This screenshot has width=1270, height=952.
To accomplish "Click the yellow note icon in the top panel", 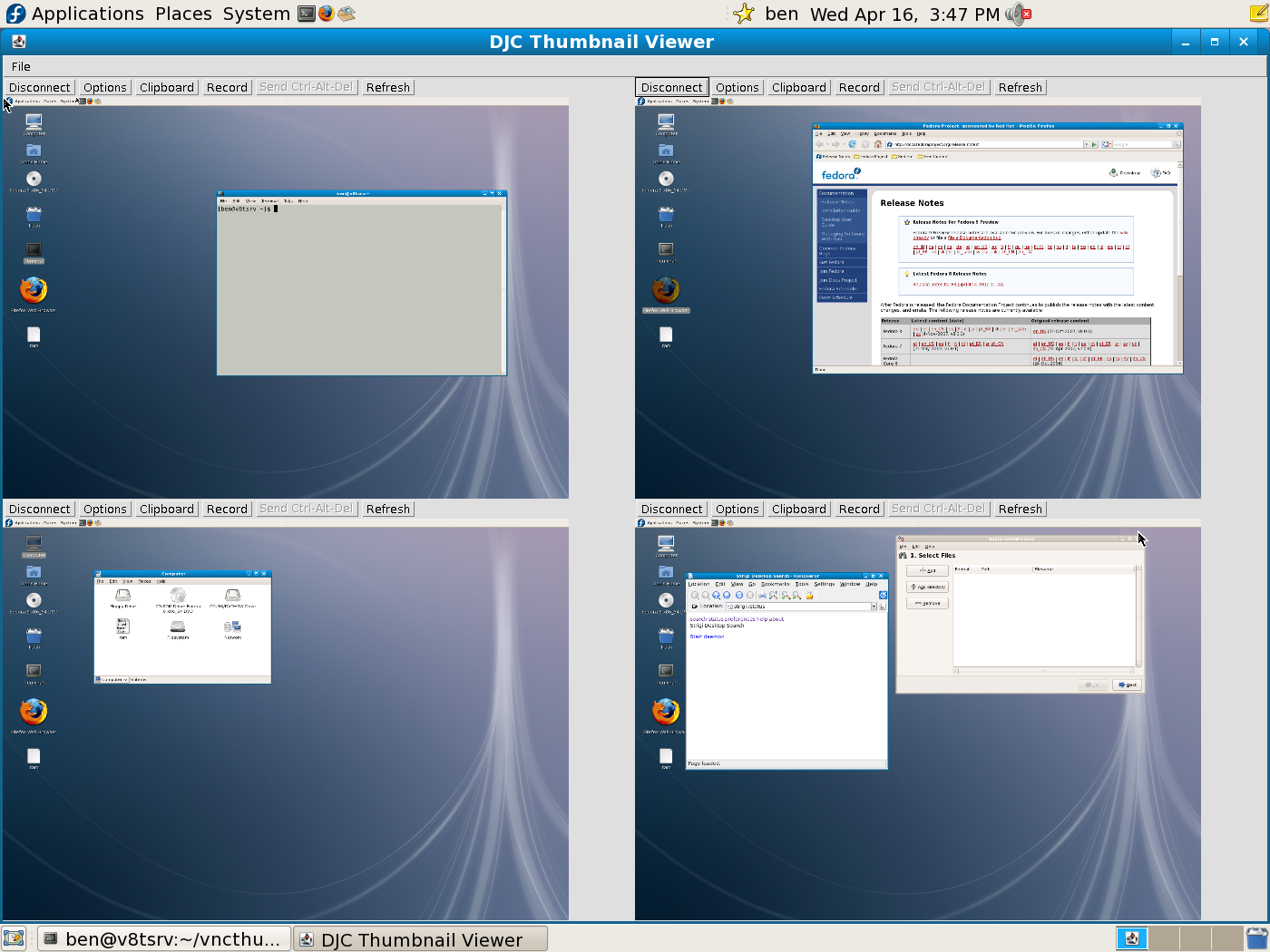I will (x=1259, y=14).
